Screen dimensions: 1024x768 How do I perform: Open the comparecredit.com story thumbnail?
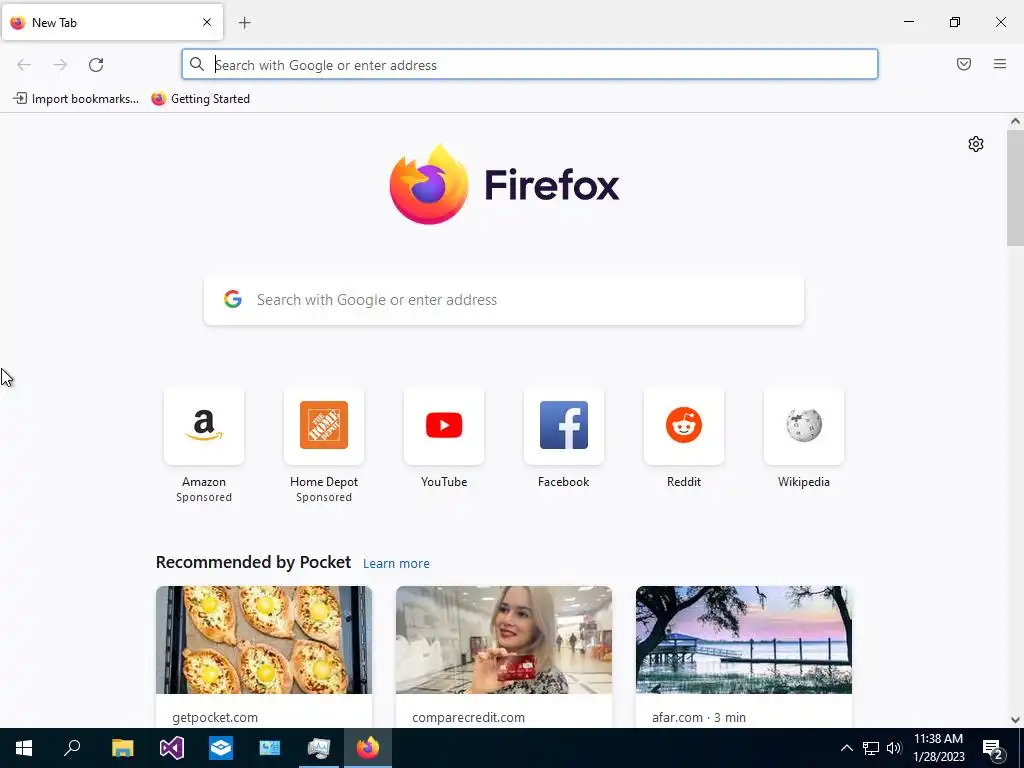pyautogui.click(x=504, y=639)
